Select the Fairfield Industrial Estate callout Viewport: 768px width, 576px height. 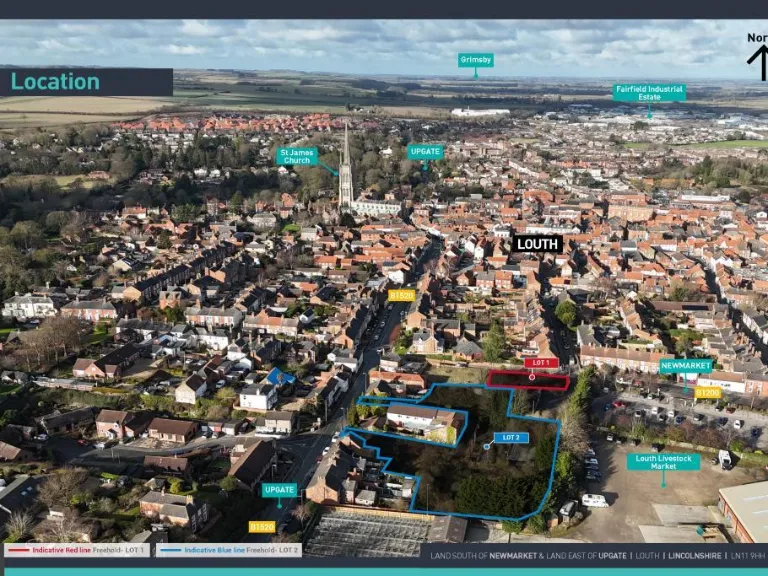point(649,93)
